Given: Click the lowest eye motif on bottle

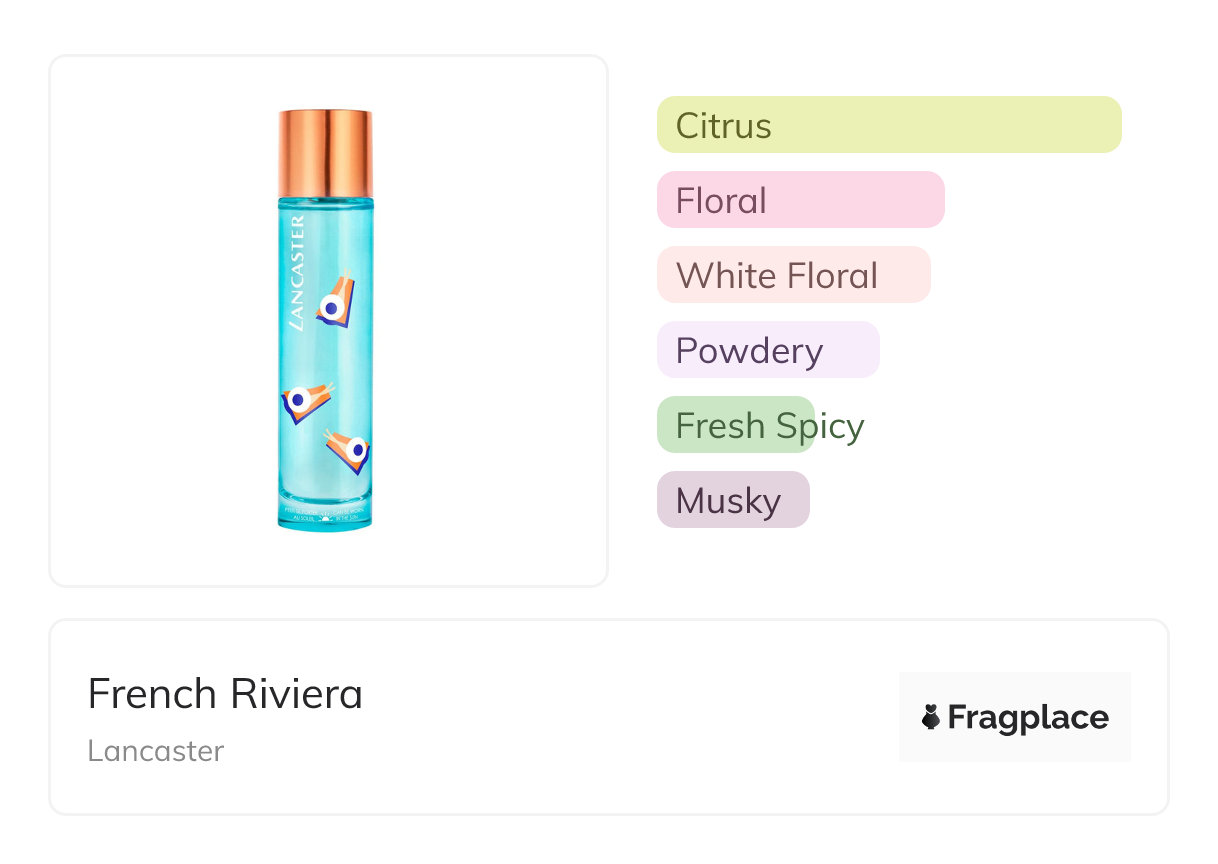Looking at the screenshot, I should pyautogui.click(x=351, y=449).
